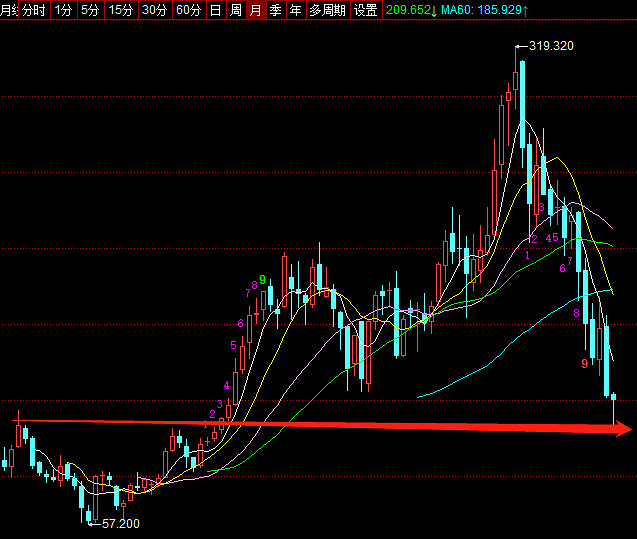Open the 多周期 multi-period view
The height and width of the screenshot is (539, 637).
click(x=327, y=10)
